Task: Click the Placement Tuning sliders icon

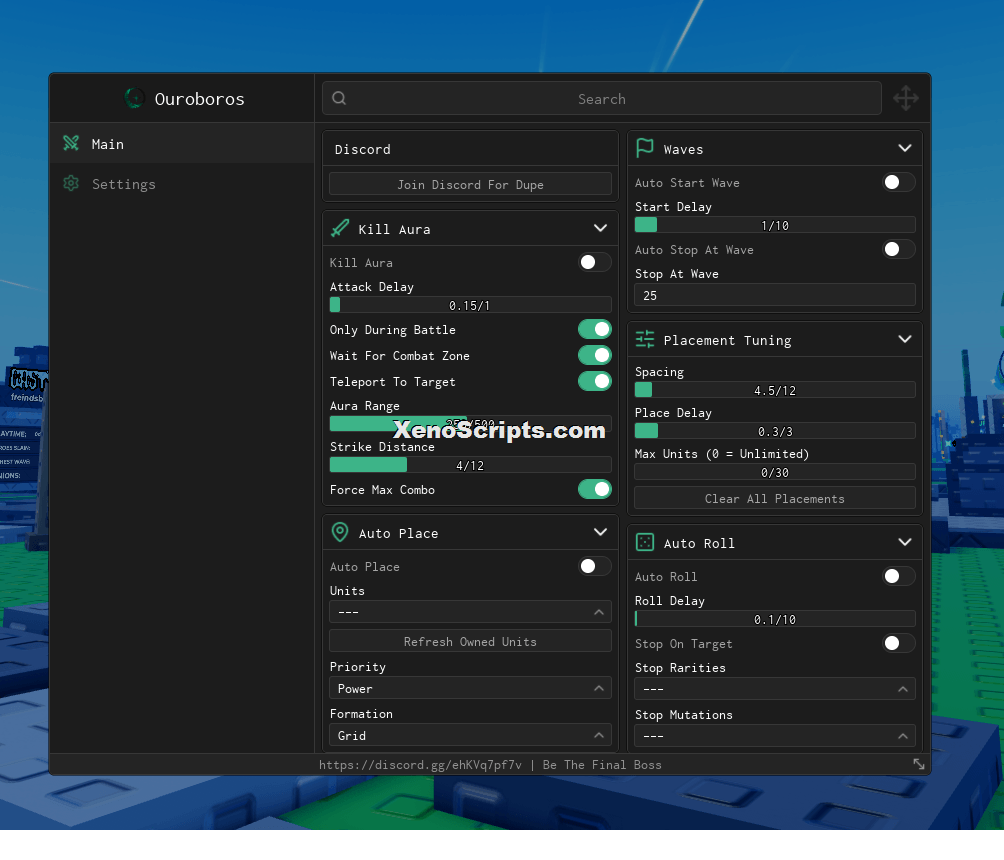Action: point(645,339)
